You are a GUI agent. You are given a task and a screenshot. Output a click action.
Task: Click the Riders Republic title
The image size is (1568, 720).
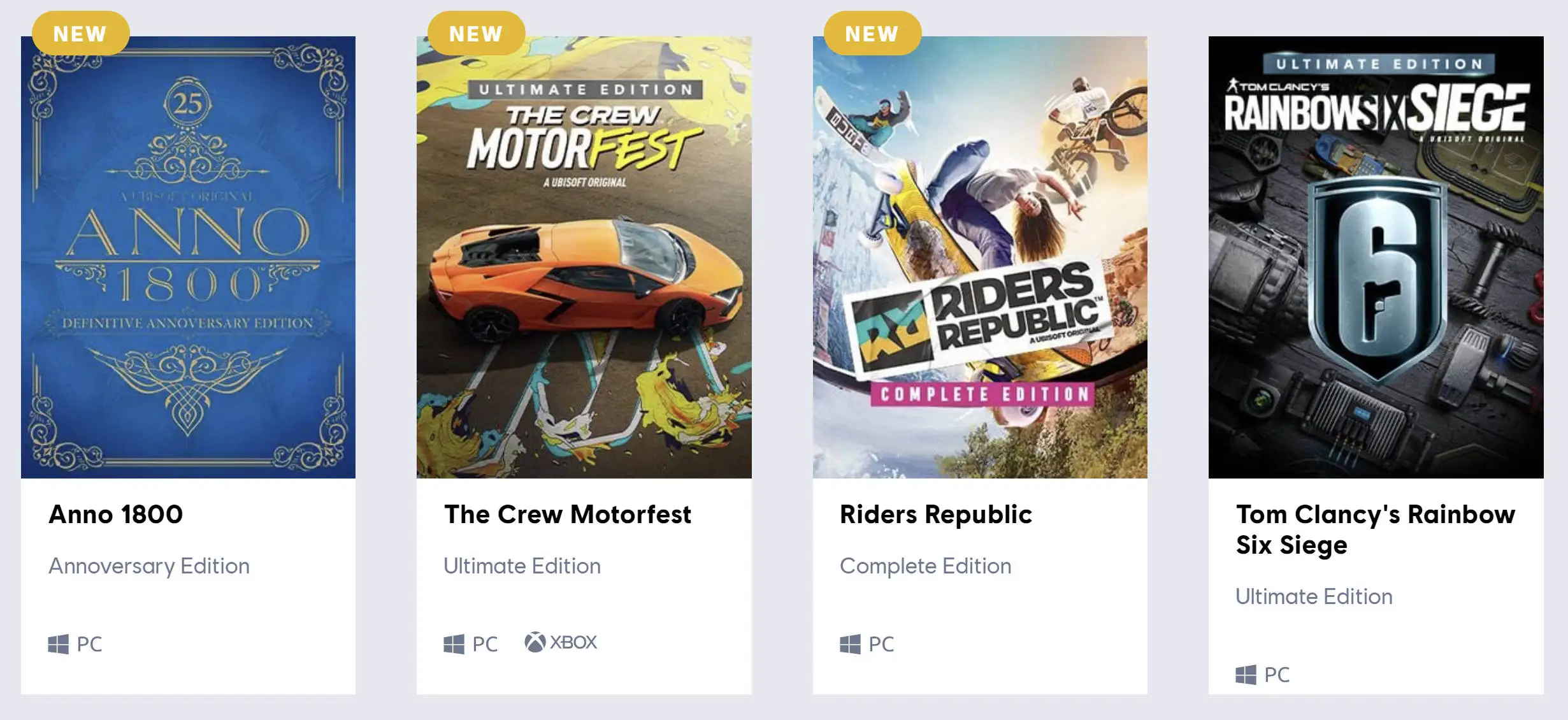point(936,514)
